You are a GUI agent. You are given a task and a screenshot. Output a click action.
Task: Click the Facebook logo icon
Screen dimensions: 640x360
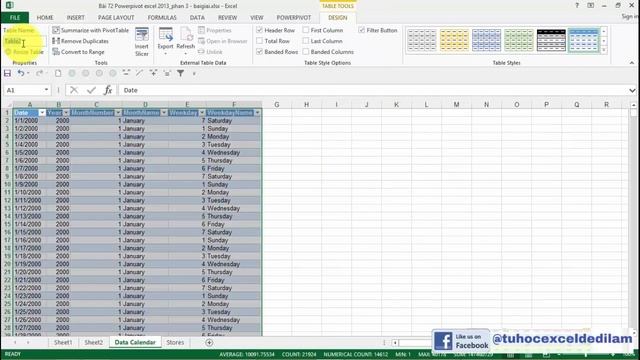pyautogui.click(x=443, y=341)
